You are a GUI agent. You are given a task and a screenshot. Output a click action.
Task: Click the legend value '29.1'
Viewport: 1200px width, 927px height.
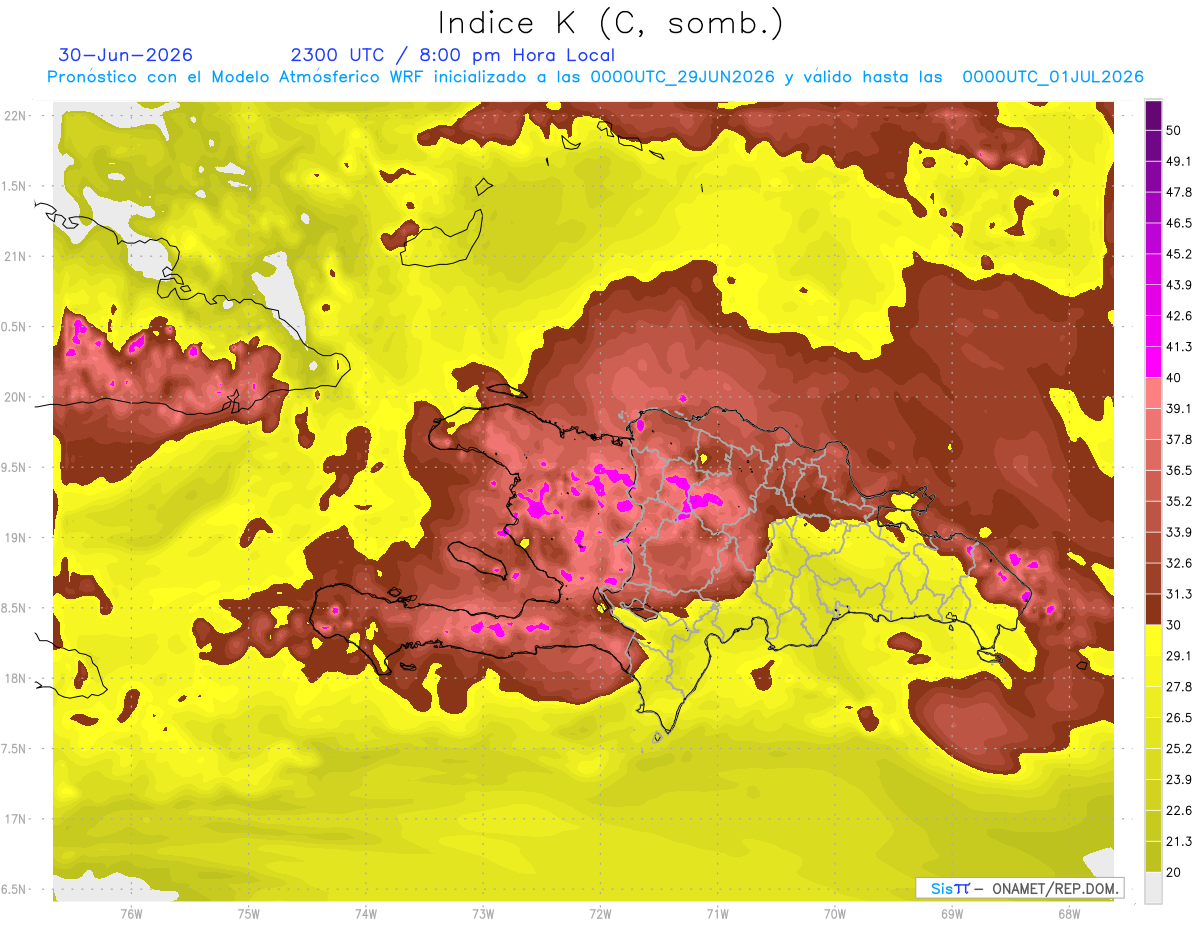tap(1180, 656)
